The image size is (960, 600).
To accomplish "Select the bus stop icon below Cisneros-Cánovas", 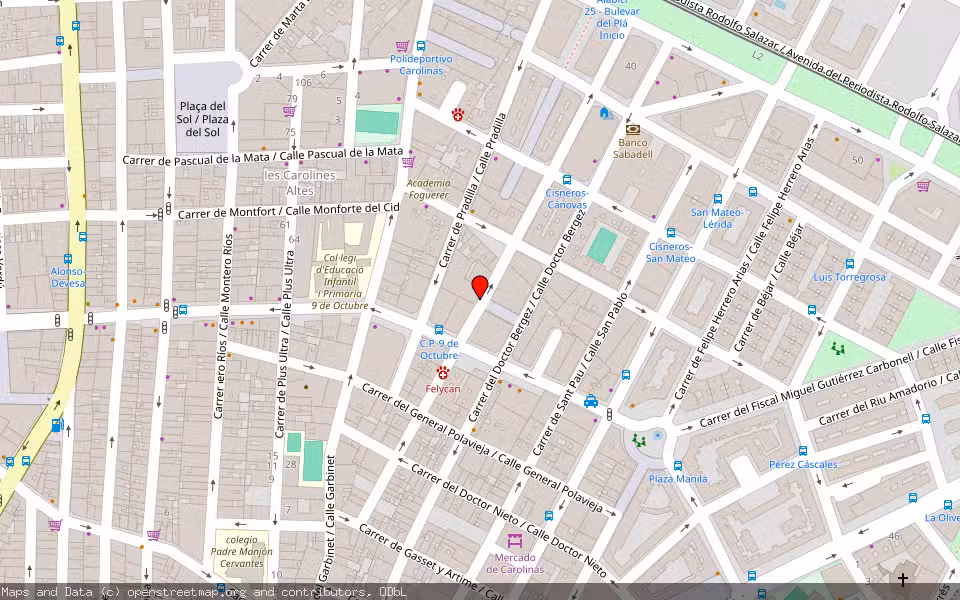I will (567, 179).
